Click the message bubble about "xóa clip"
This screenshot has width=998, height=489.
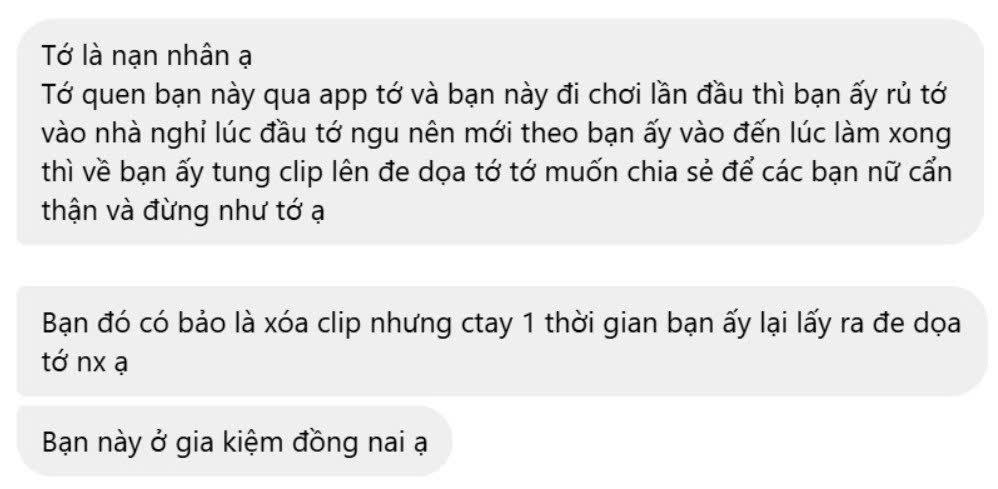pyautogui.click(x=502, y=341)
